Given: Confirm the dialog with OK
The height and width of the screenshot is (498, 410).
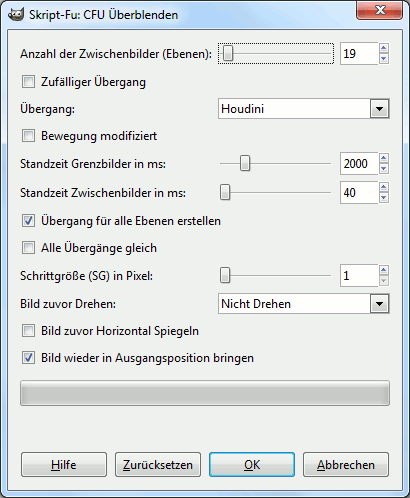Looking at the screenshot, I should [252, 464].
